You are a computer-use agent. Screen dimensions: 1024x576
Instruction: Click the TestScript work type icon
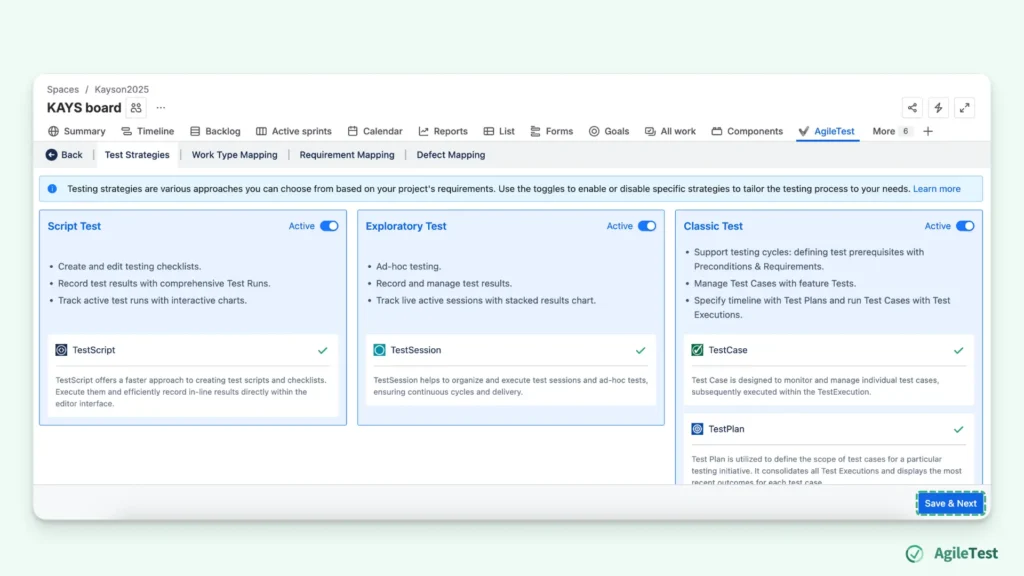click(x=61, y=350)
